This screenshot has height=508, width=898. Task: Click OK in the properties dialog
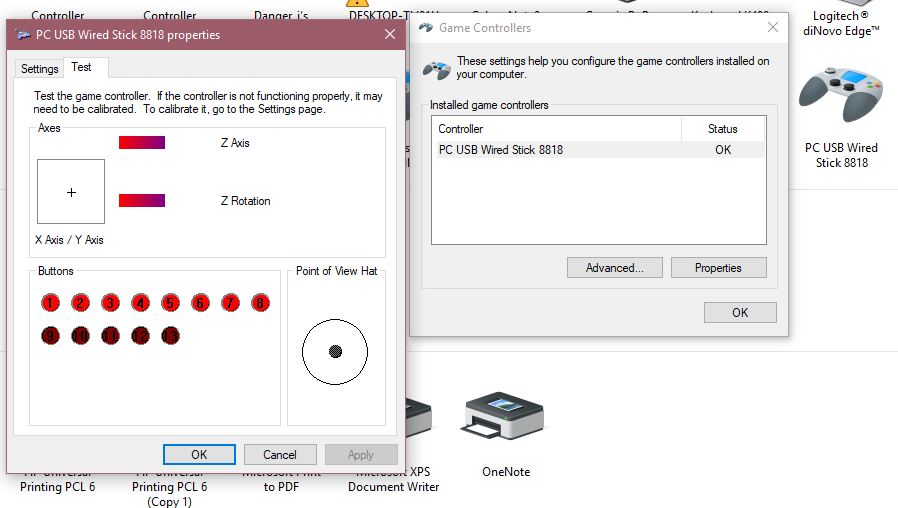pos(199,454)
